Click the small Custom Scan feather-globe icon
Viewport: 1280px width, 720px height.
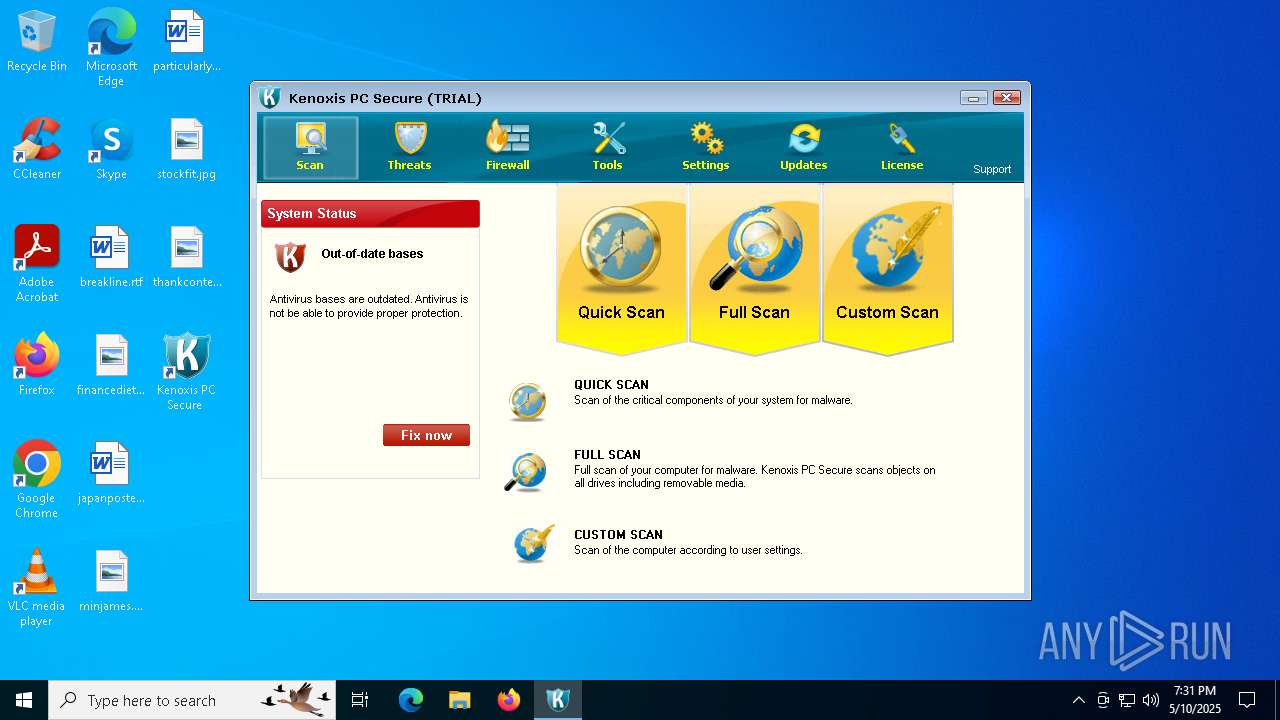click(534, 544)
